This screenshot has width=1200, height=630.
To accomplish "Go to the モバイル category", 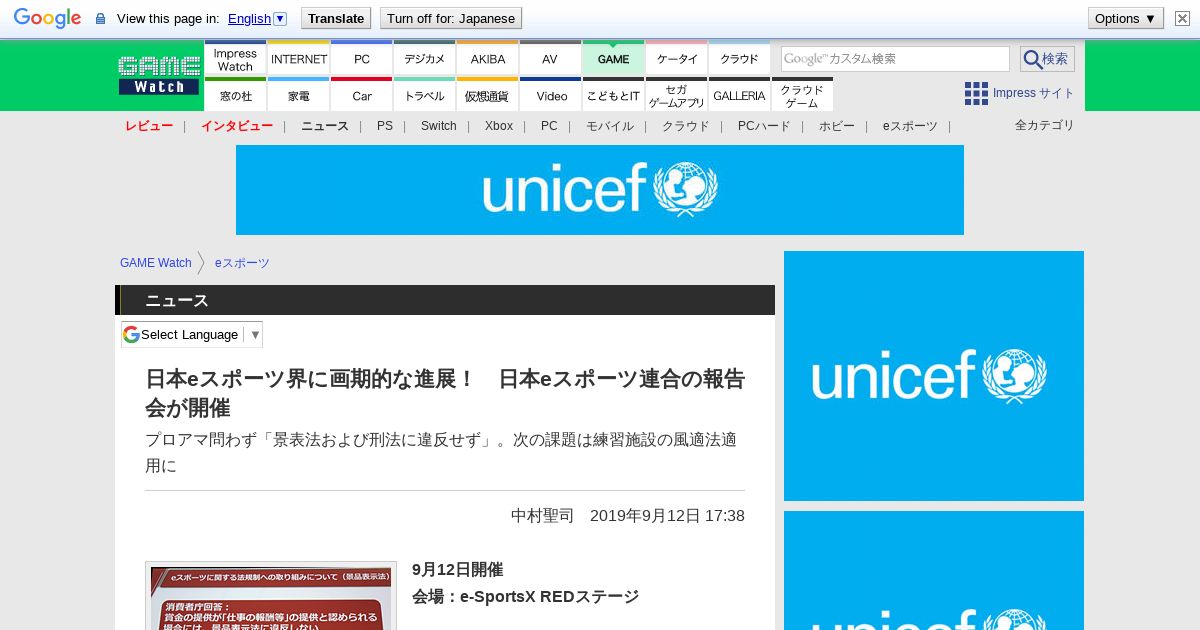I will pos(610,126).
